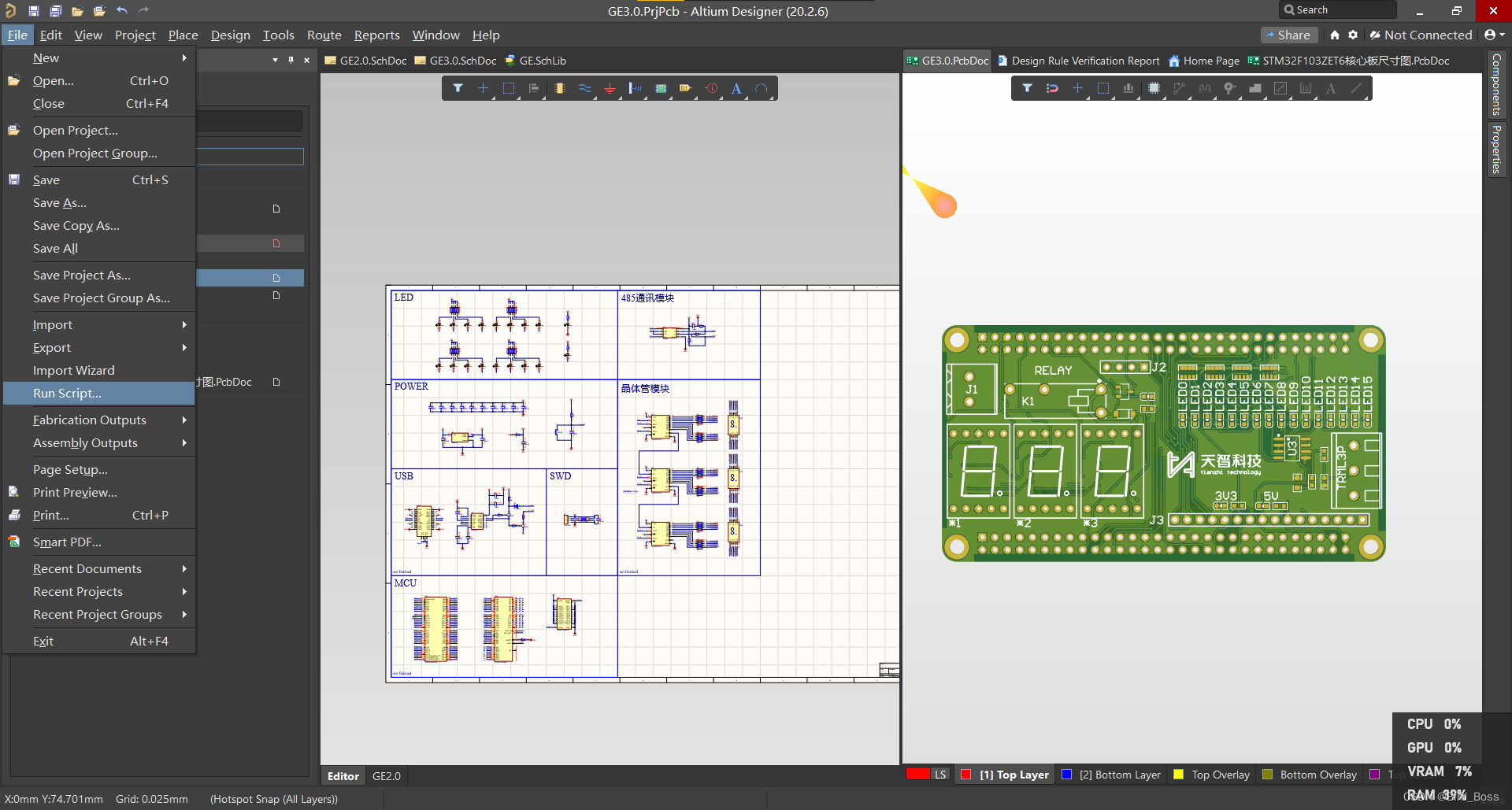Viewport: 1512px width, 810px height.
Task: Open the Properties side panel
Action: [x=1495, y=150]
